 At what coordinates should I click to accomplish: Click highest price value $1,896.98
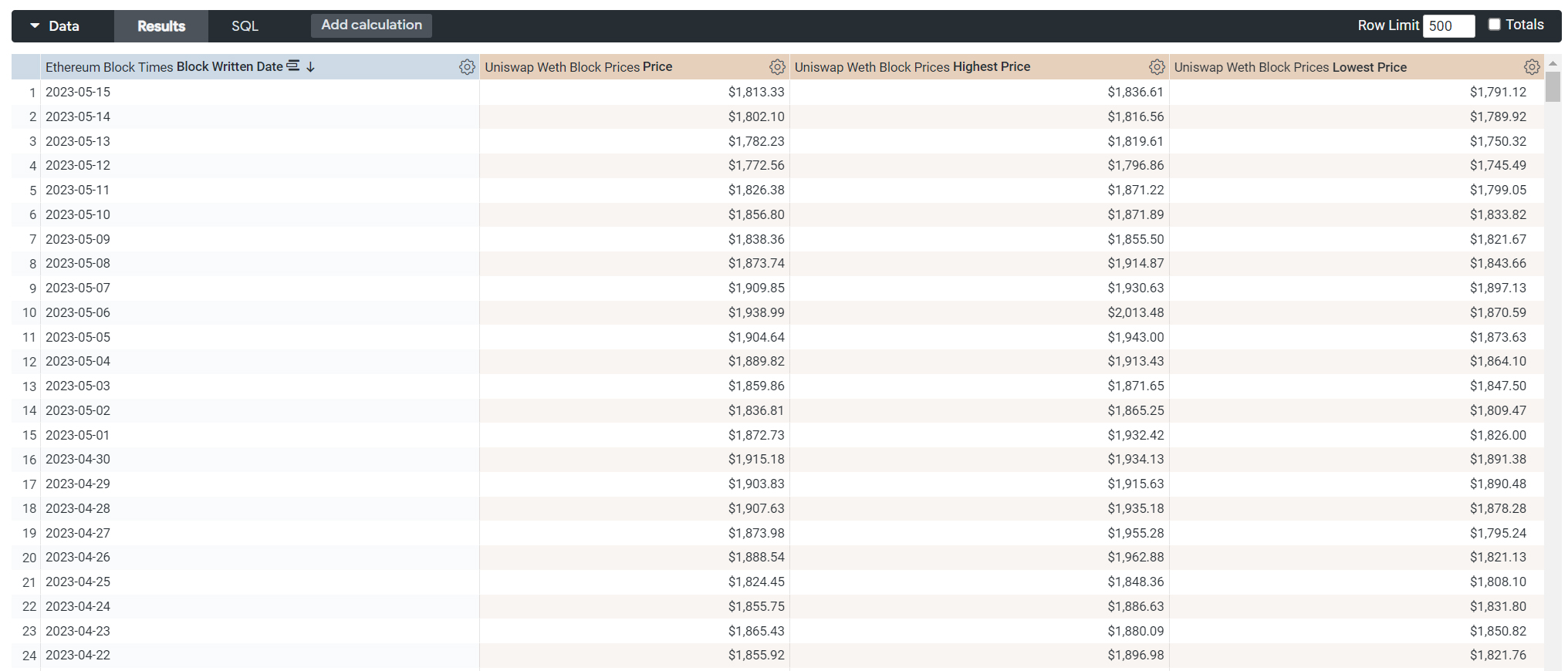(1136, 655)
